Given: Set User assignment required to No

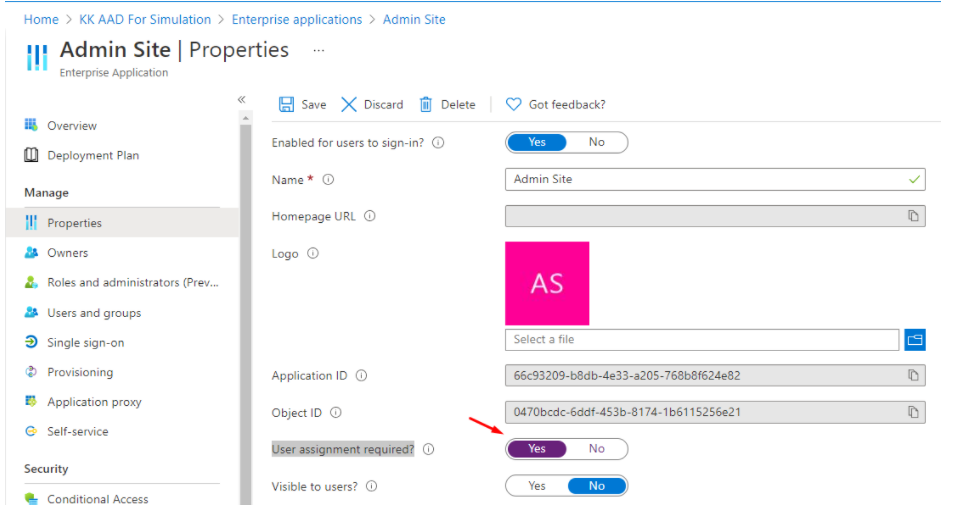Looking at the screenshot, I should point(596,448).
